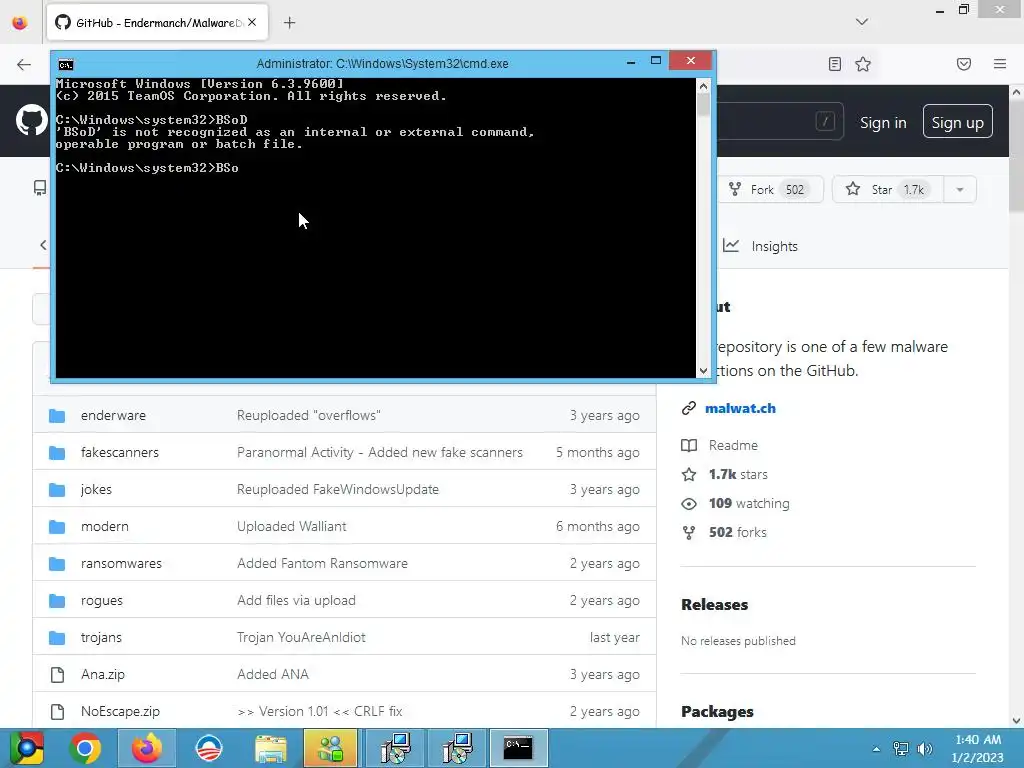1024x768 pixels.
Task: Click the page scrollbar down arrow
Action: tap(1016, 720)
